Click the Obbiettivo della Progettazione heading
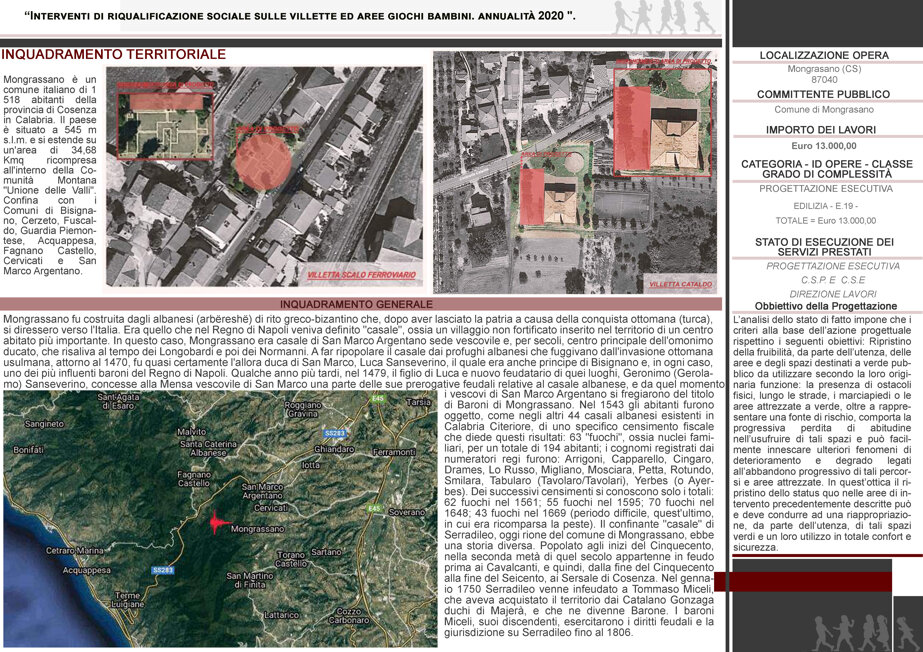The width and height of the screenshot is (923, 652). pyautogui.click(x=826, y=306)
